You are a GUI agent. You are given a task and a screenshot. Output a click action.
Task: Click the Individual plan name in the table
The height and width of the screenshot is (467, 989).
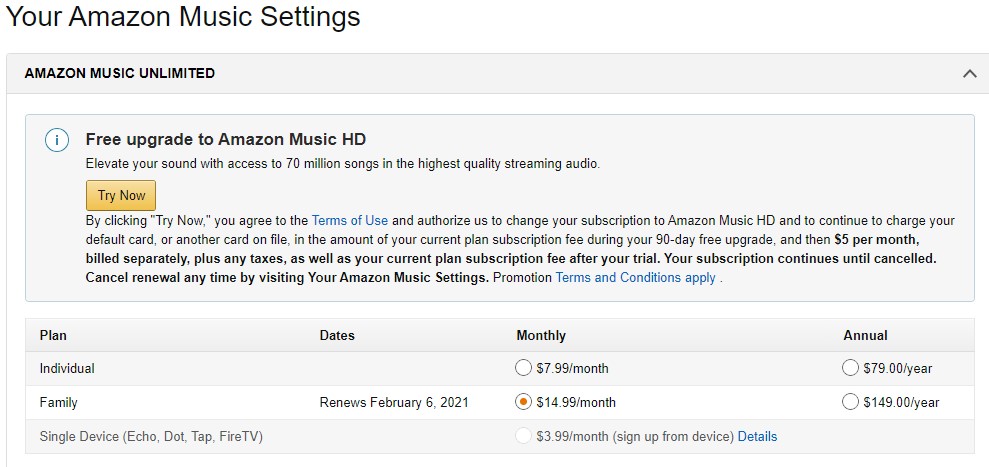67,368
